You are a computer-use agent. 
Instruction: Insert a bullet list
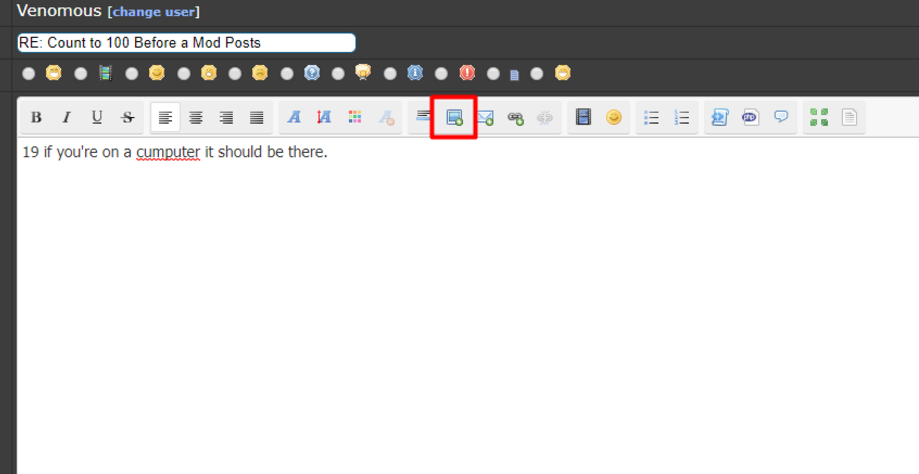(652, 118)
